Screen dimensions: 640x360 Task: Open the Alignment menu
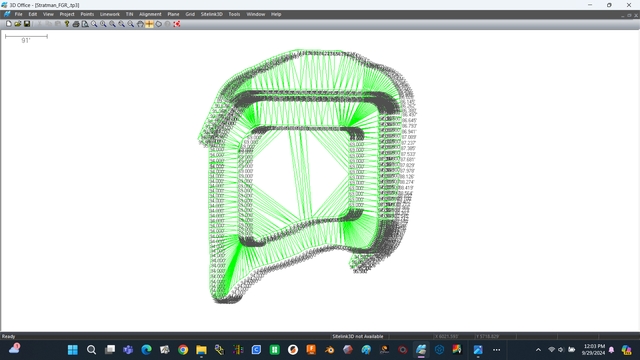click(150, 14)
